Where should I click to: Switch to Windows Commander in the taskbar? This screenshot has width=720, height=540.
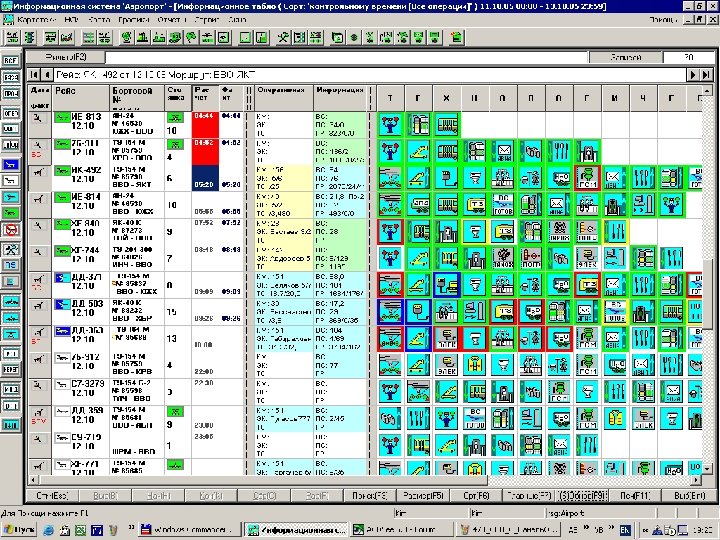190,530
